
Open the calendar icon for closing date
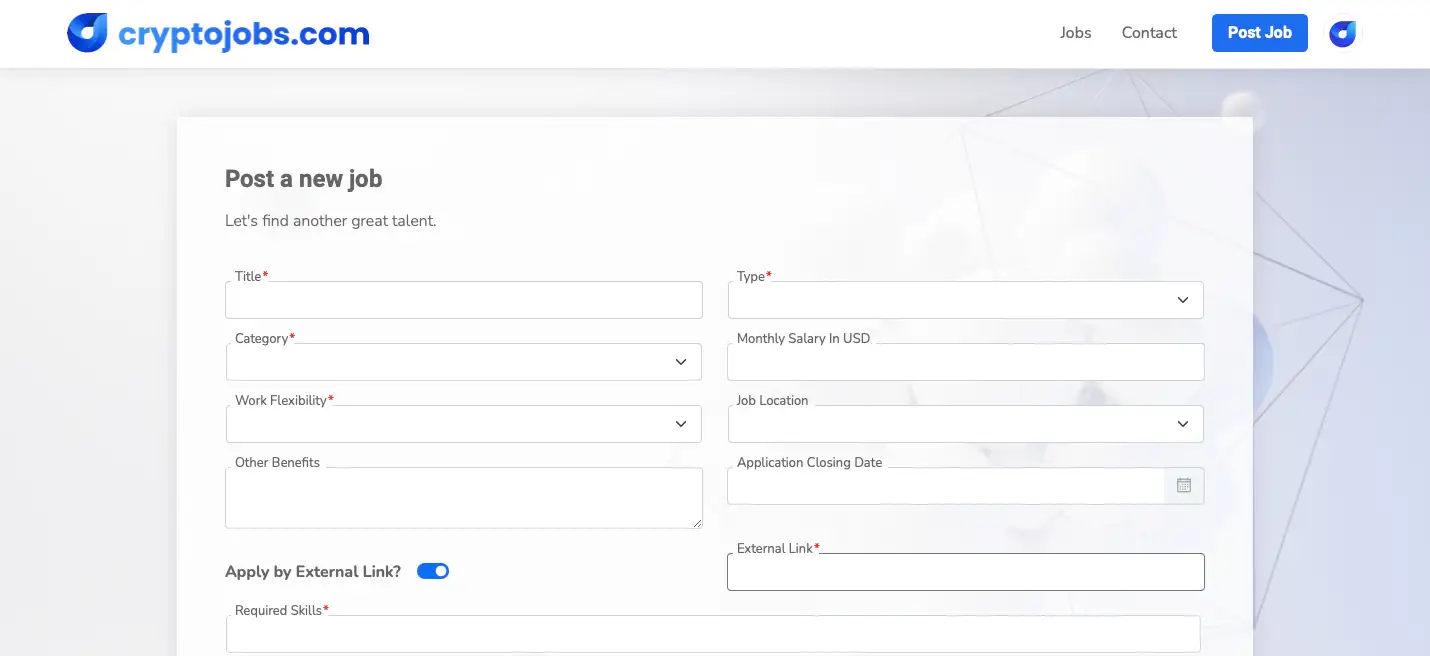click(1184, 486)
